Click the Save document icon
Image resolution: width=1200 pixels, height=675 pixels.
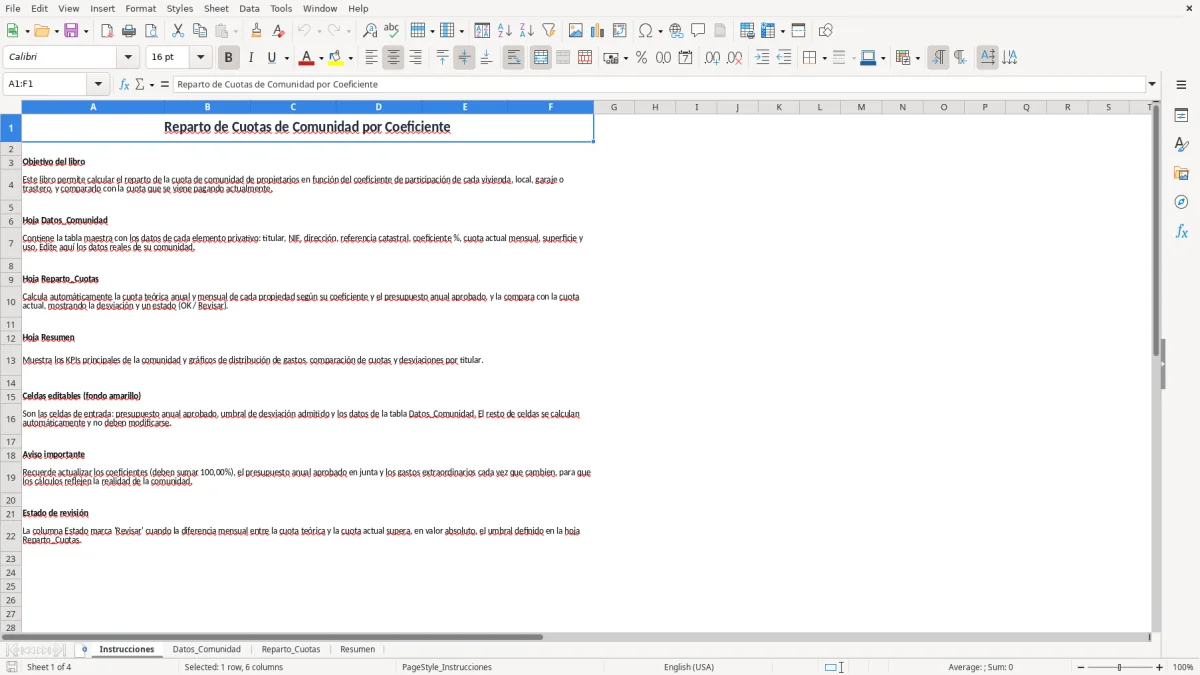pos(71,31)
